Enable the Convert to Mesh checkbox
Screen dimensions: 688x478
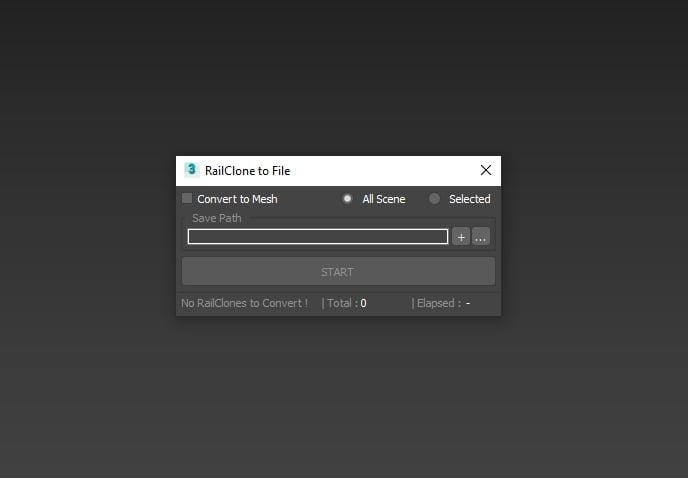point(187,198)
